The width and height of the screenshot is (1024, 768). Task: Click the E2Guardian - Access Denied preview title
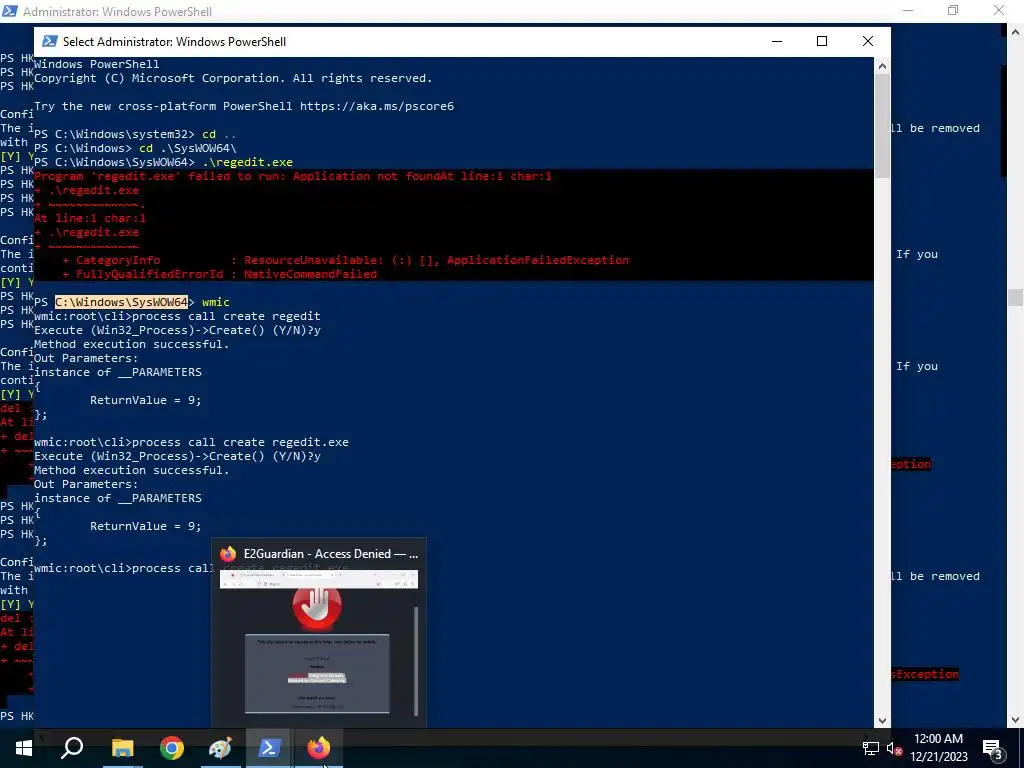click(x=330, y=554)
